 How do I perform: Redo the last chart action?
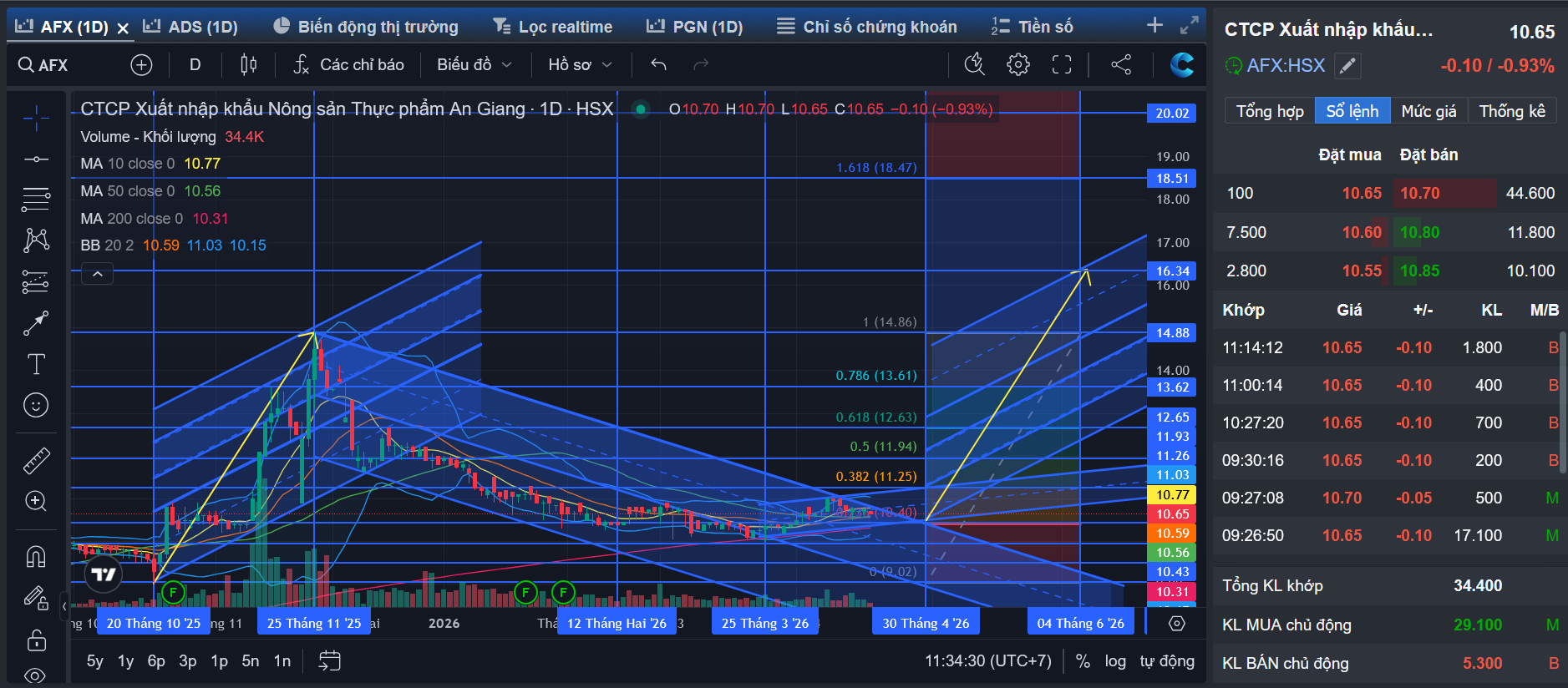(701, 64)
